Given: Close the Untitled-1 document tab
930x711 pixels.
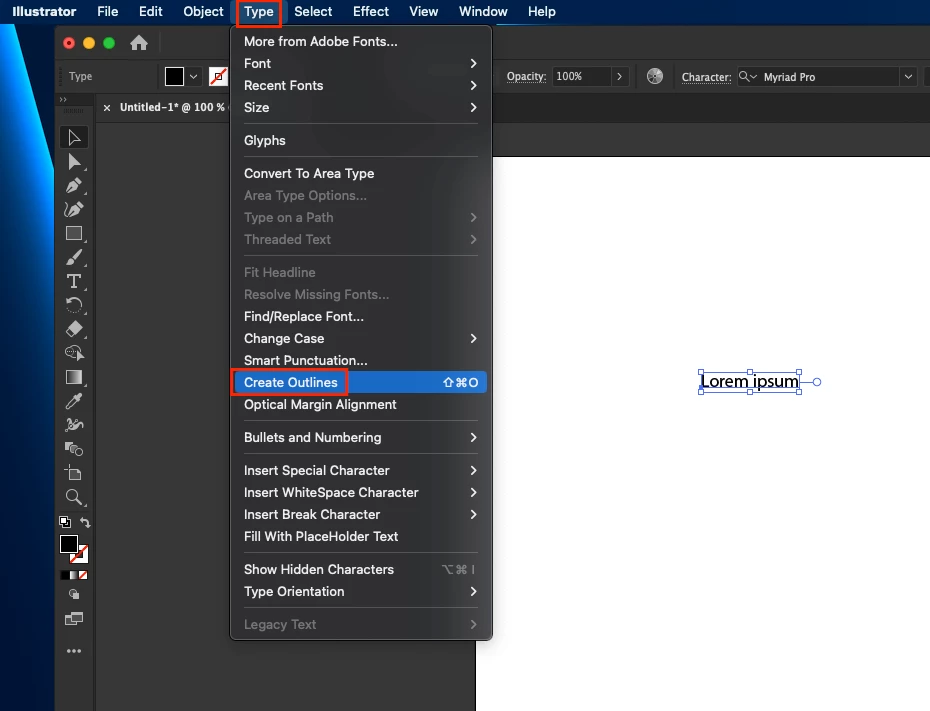Looking at the screenshot, I should click(107, 108).
